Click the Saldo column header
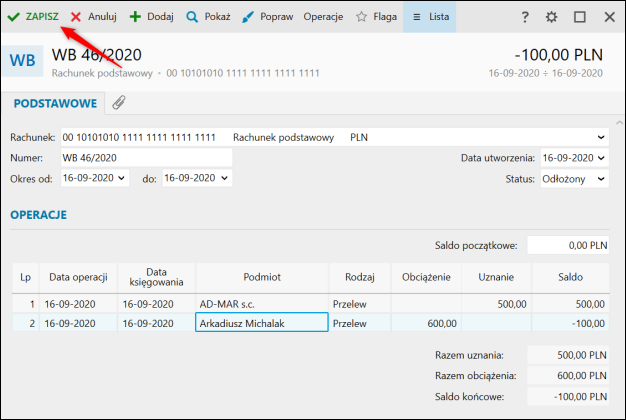Image resolution: width=626 pixels, height=420 pixels. point(571,277)
